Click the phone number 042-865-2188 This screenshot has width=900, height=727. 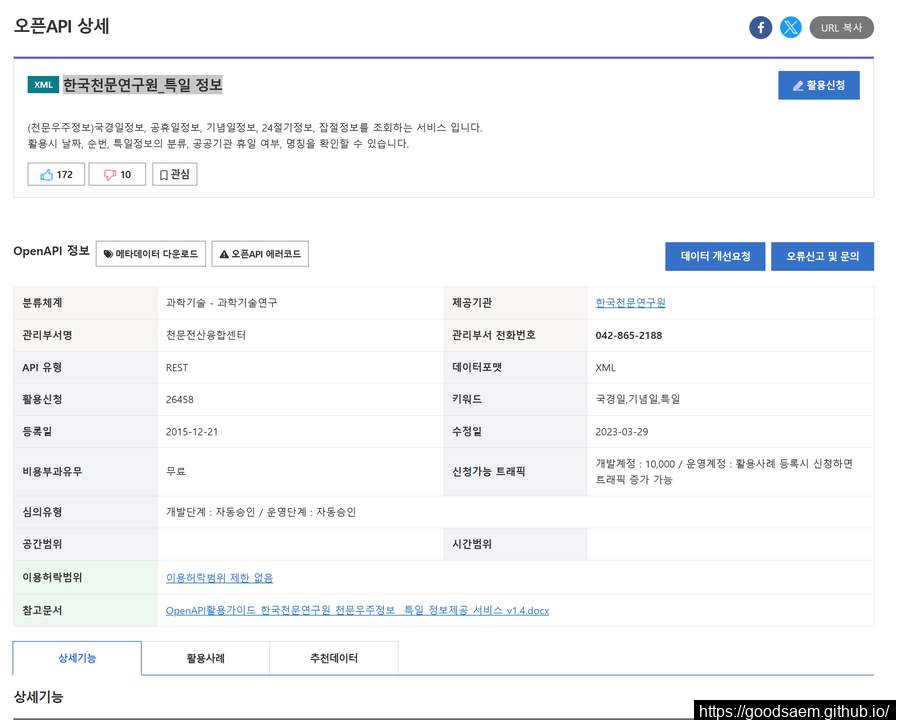point(629,335)
